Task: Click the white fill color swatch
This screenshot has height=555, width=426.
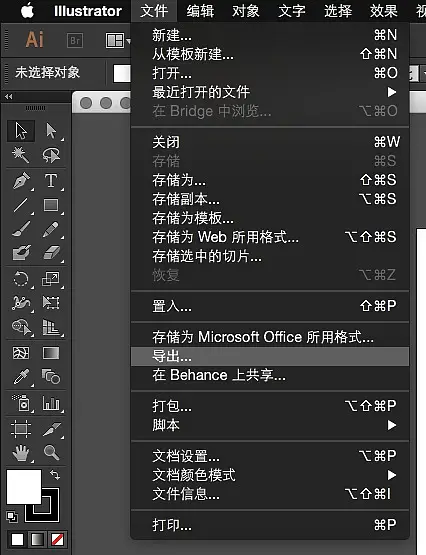Action: click(24, 487)
